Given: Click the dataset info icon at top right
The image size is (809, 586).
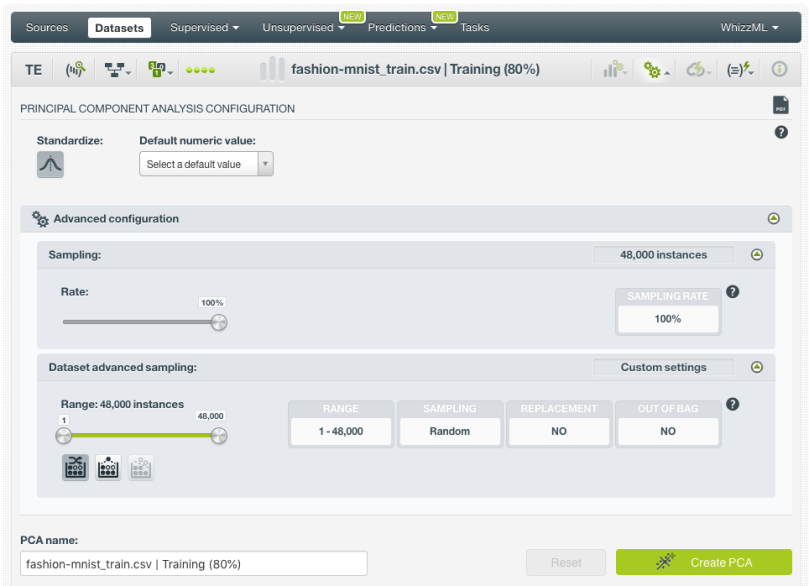Looking at the screenshot, I should click(779, 69).
